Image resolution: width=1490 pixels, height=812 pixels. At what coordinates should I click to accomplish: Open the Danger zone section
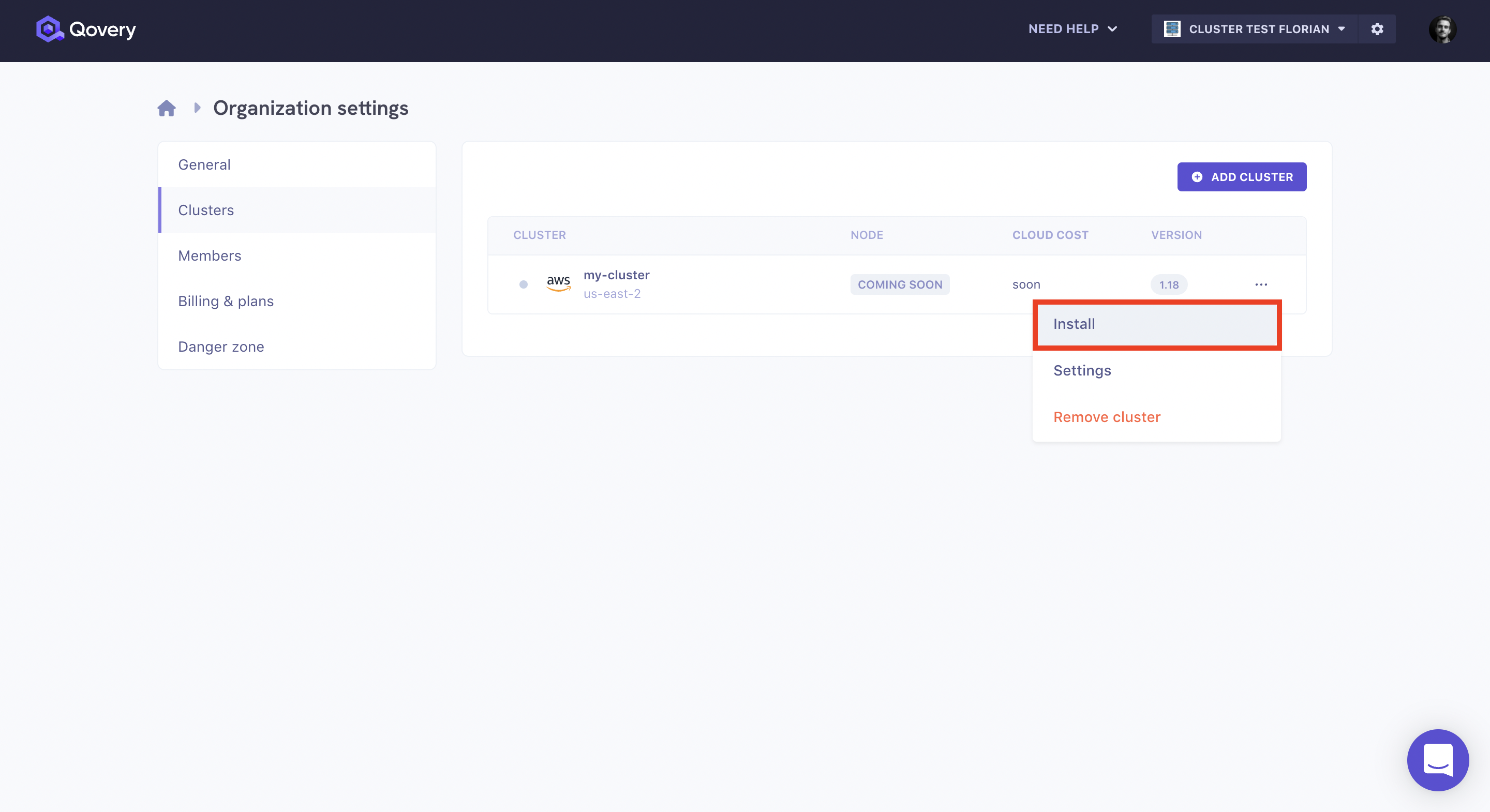(x=297, y=347)
